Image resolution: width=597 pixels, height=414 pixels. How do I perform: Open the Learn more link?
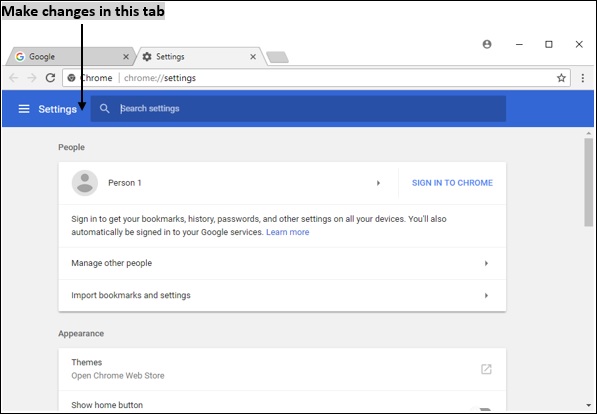click(287, 232)
